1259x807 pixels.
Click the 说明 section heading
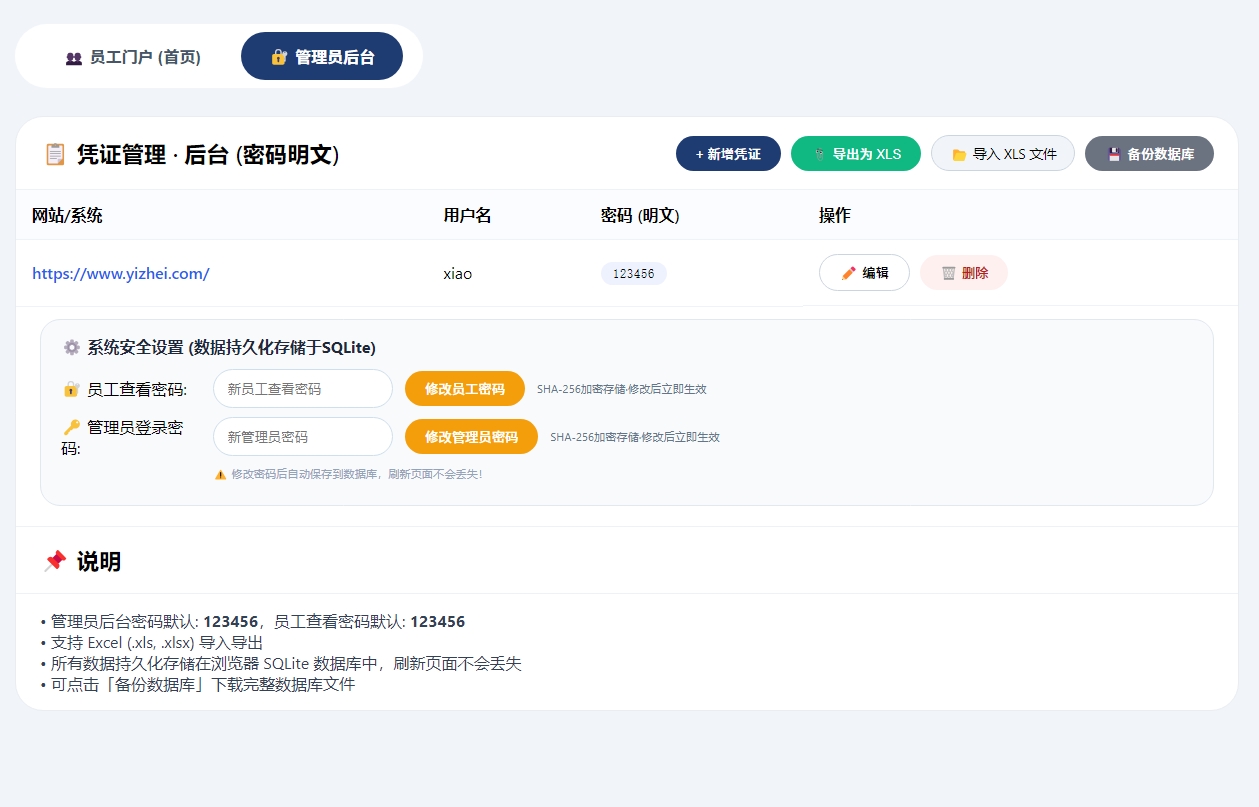coord(99,561)
